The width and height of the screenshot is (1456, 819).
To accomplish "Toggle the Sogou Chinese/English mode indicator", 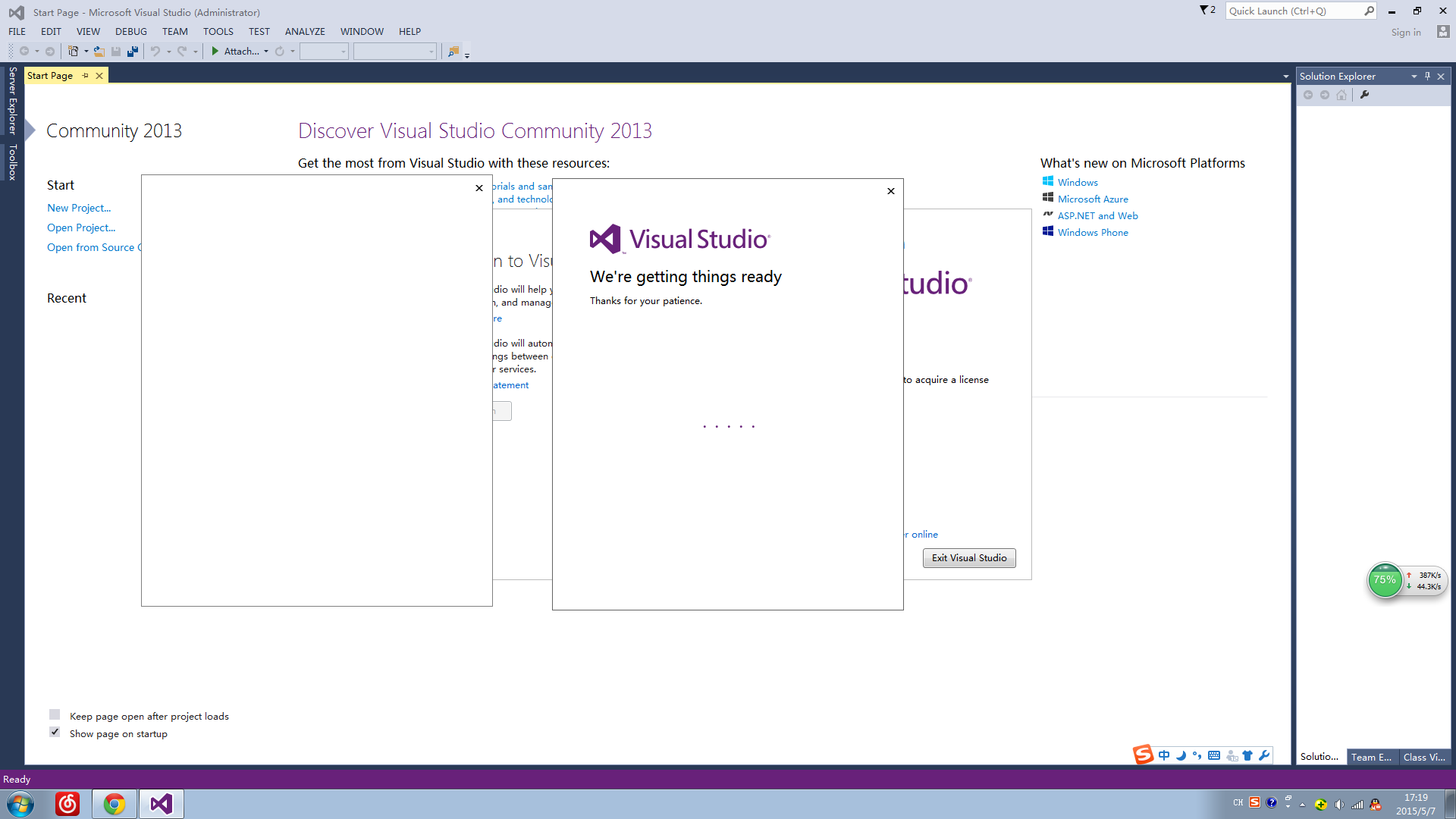I will (x=1164, y=755).
